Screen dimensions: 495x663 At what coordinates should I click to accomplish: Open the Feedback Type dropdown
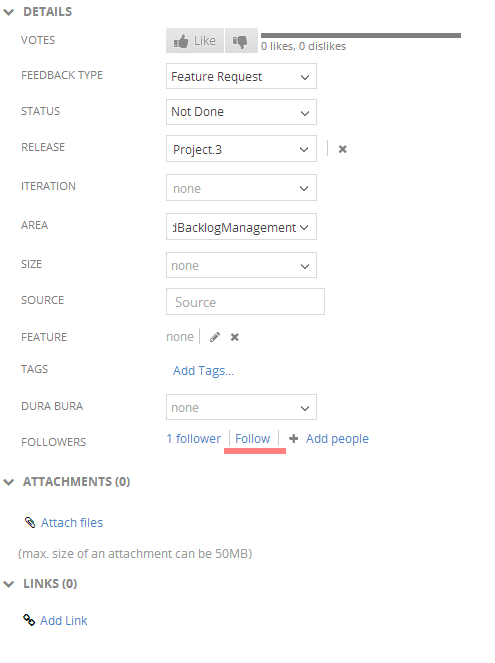241,76
